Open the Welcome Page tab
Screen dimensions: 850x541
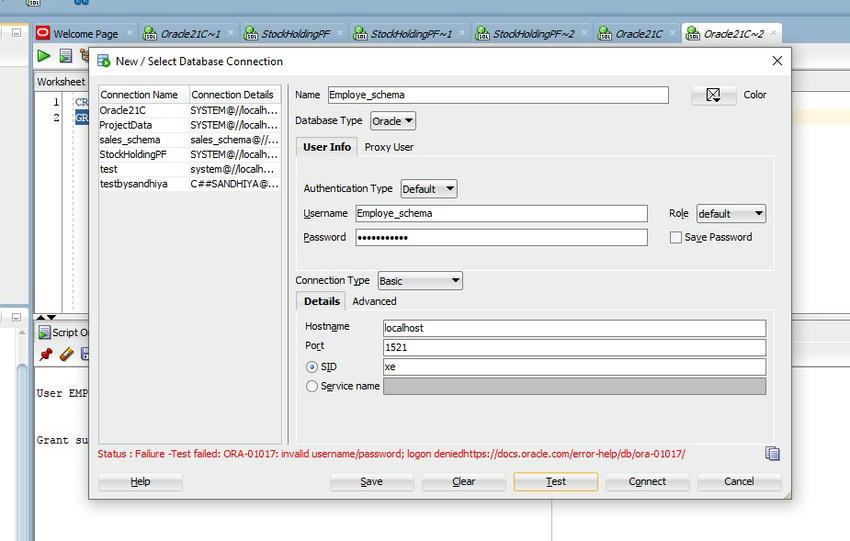point(85,34)
